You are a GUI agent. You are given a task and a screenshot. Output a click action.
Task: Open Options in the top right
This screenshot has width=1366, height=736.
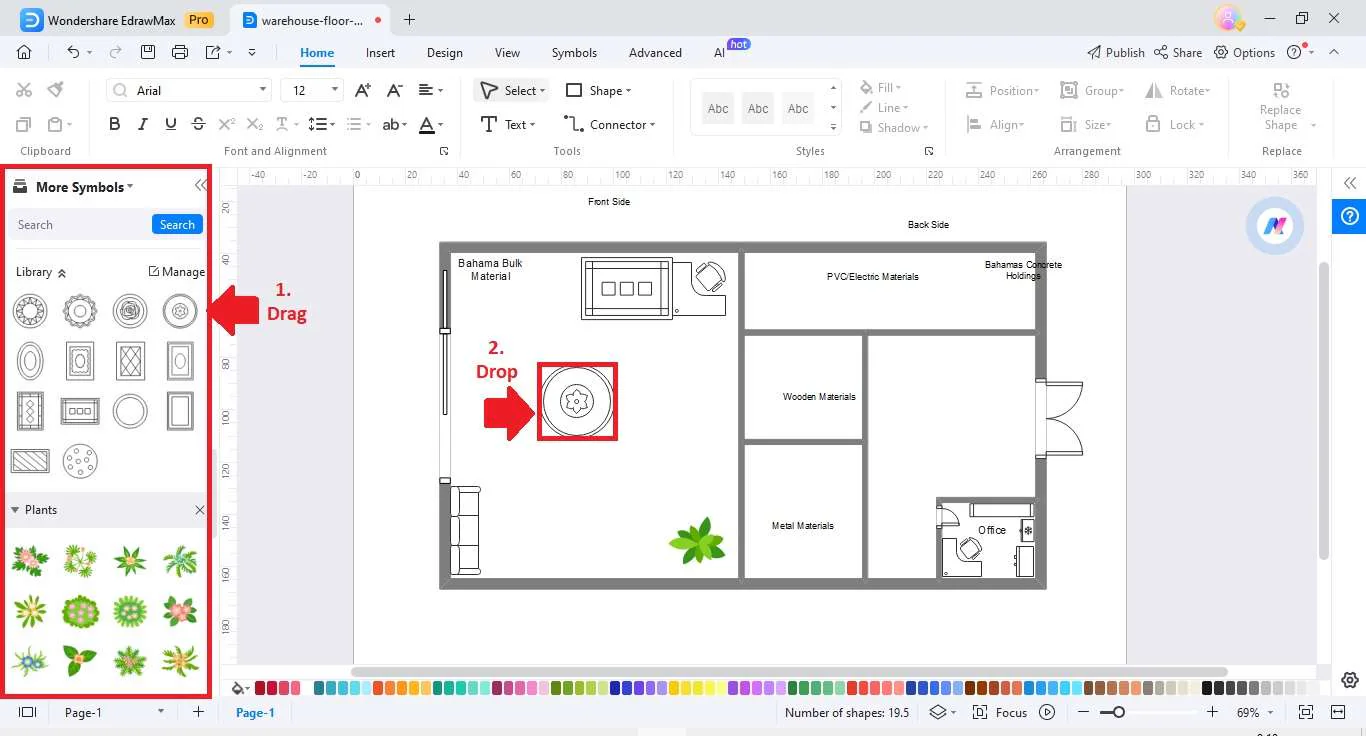[1245, 52]
